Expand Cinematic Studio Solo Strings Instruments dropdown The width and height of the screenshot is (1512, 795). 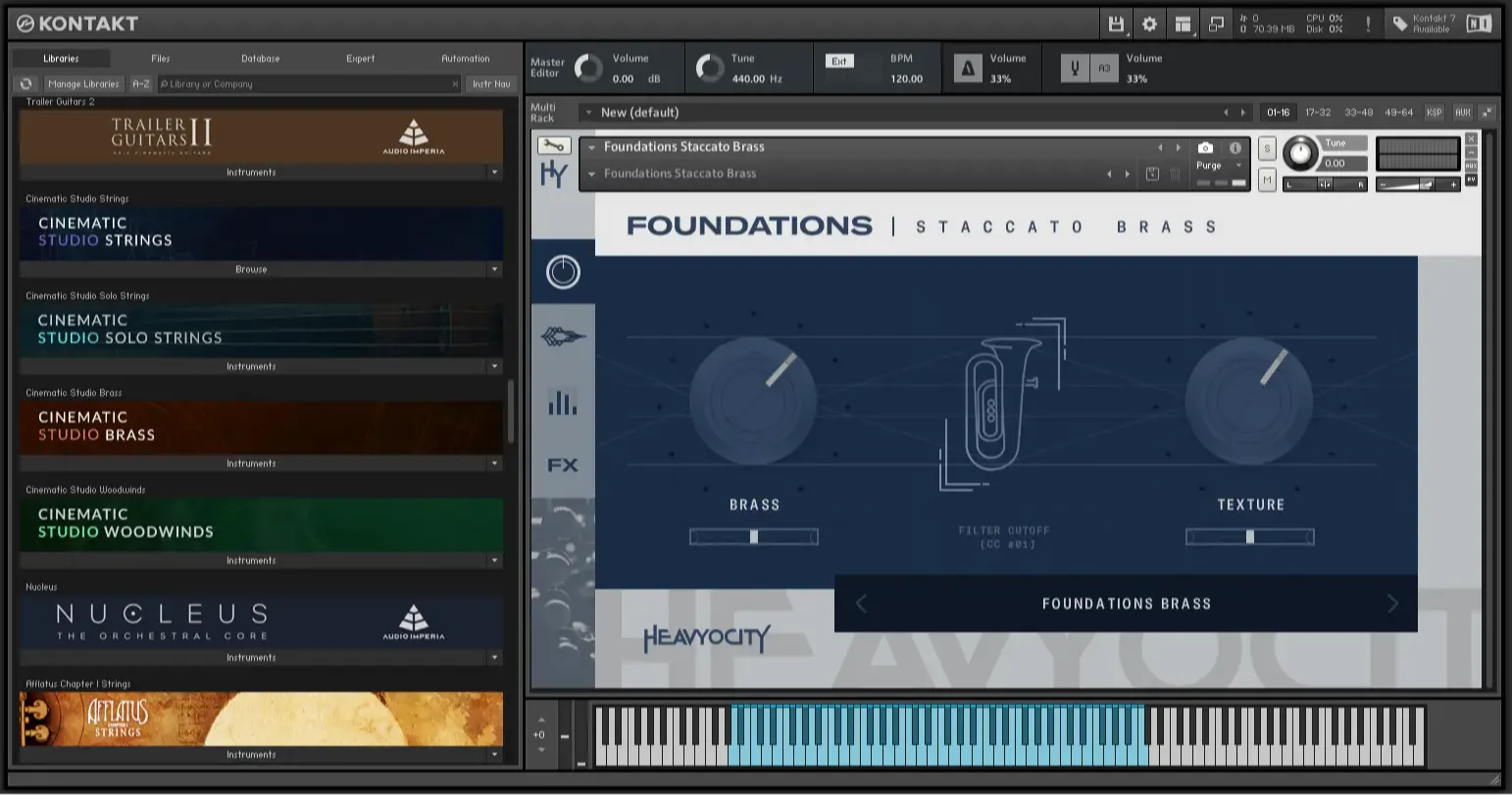pos(494,367)
